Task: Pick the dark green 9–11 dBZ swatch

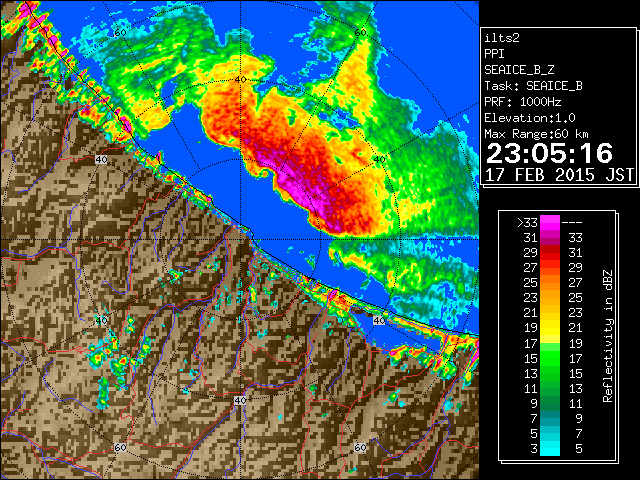Action: click(550, 403)
